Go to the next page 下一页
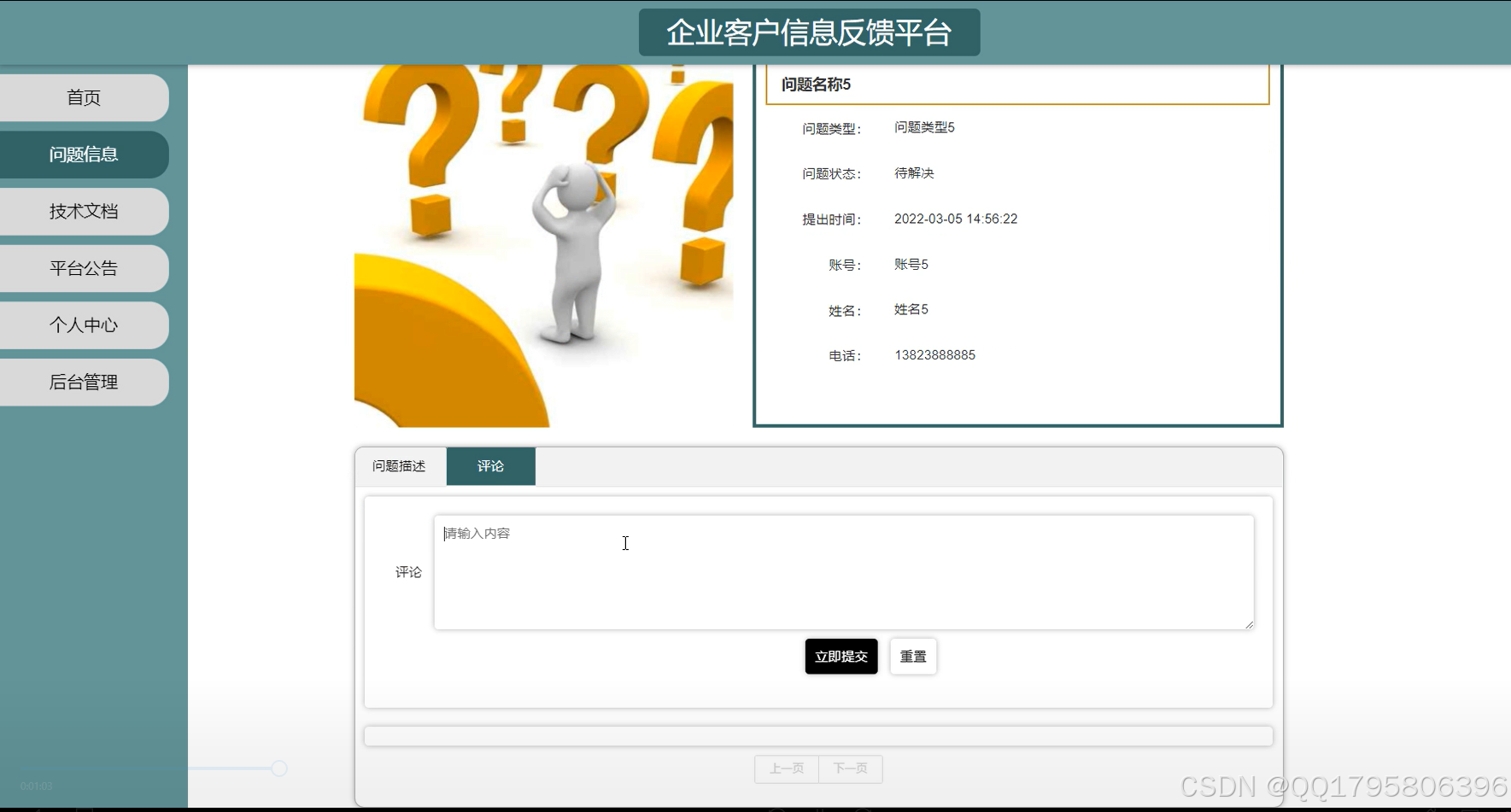Image resolution: width=1511 pixels, height=812 pixels. click(851, 768)
